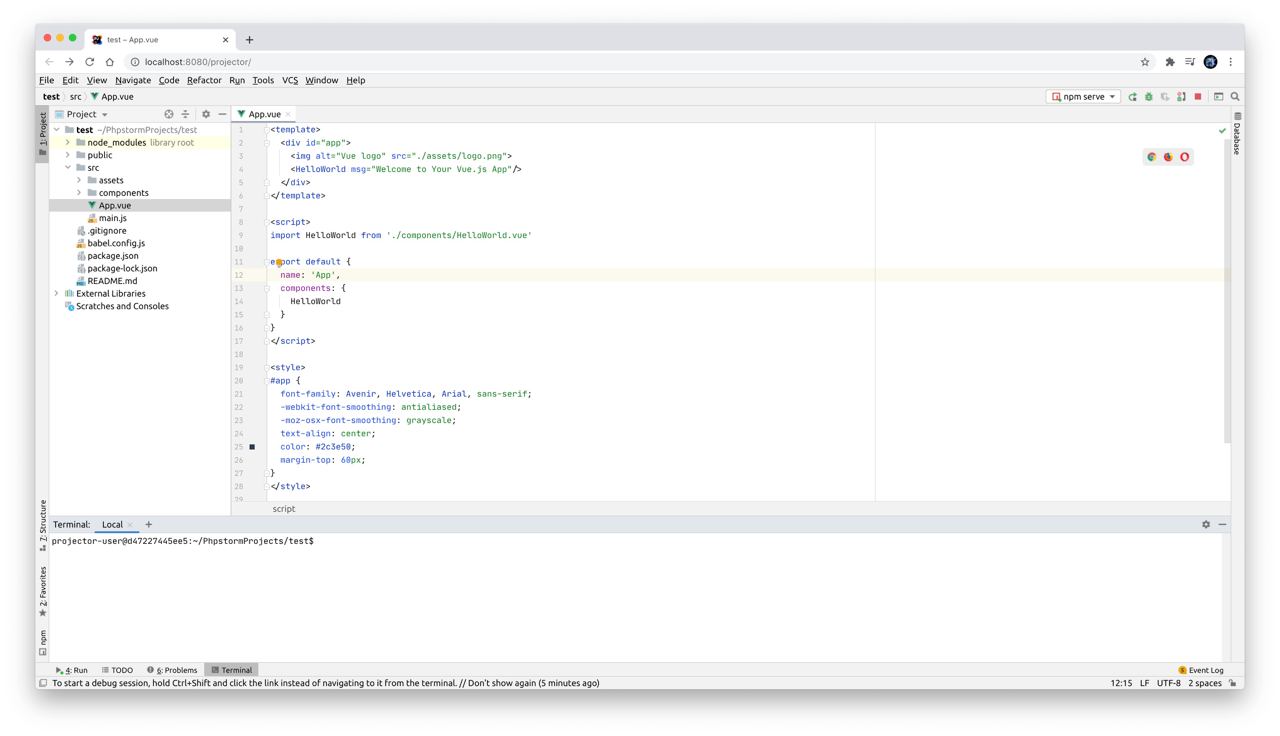Hide the Terminal tool window
This screenshot has height=736, width=1280.
[x=1222, y=524]
